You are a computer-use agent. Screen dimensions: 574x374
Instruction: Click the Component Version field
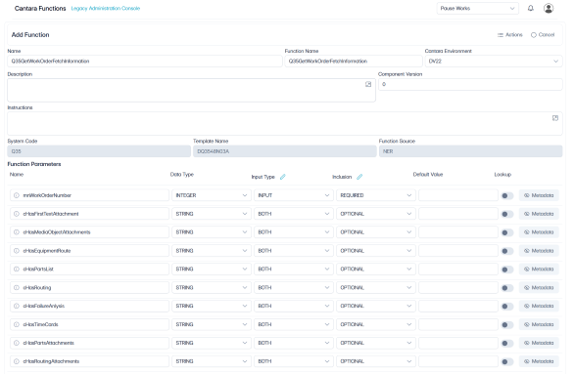(470, 84)
